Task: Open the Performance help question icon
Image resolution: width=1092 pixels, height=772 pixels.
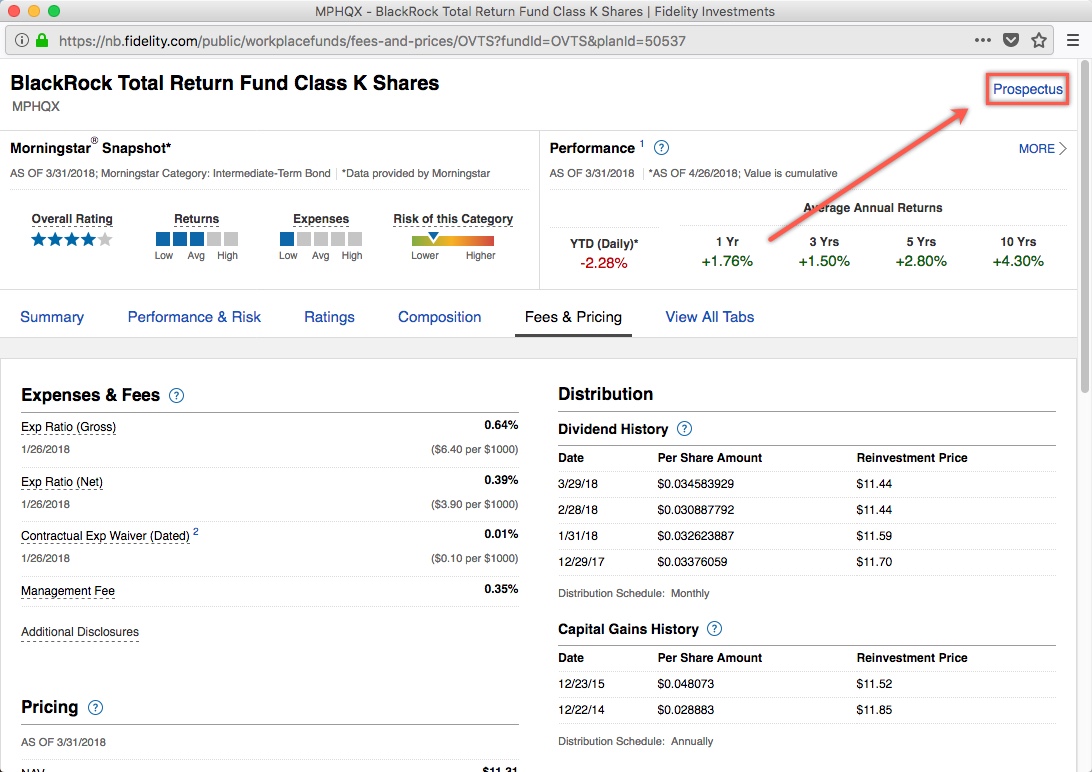Action: point(662,148)
